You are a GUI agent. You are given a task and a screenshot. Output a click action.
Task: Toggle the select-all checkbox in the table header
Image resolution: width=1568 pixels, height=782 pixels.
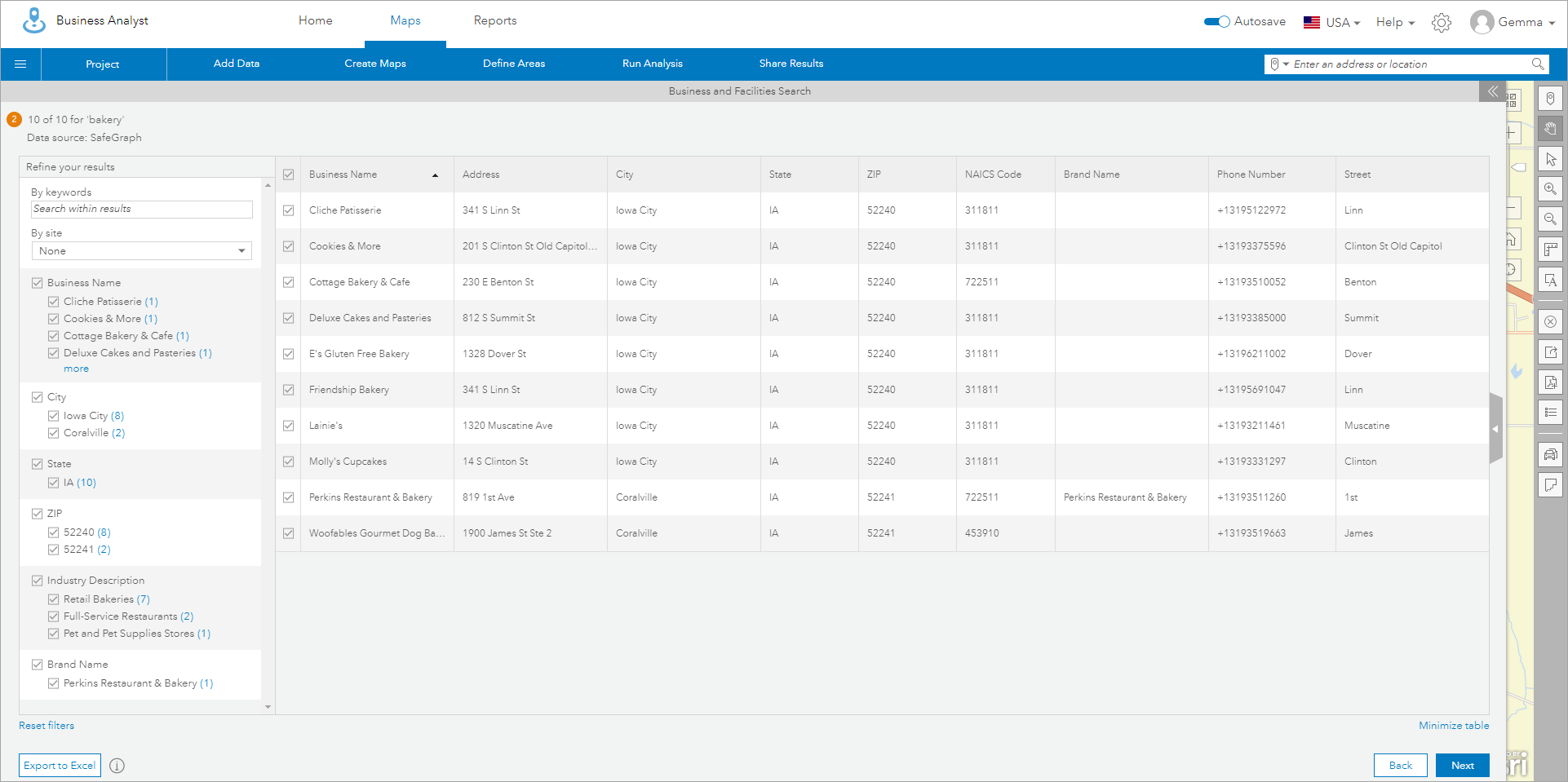click(289, 175)
